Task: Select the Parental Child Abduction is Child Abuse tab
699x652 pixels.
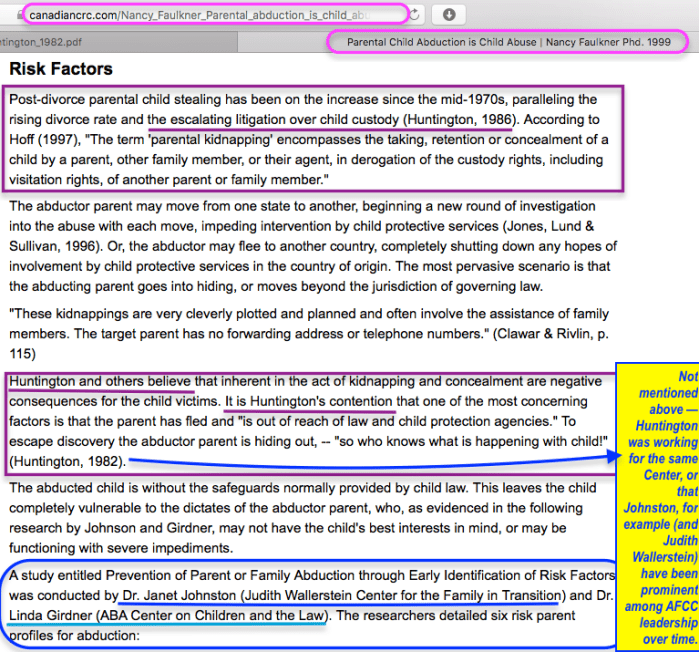Action: [508, 43]
